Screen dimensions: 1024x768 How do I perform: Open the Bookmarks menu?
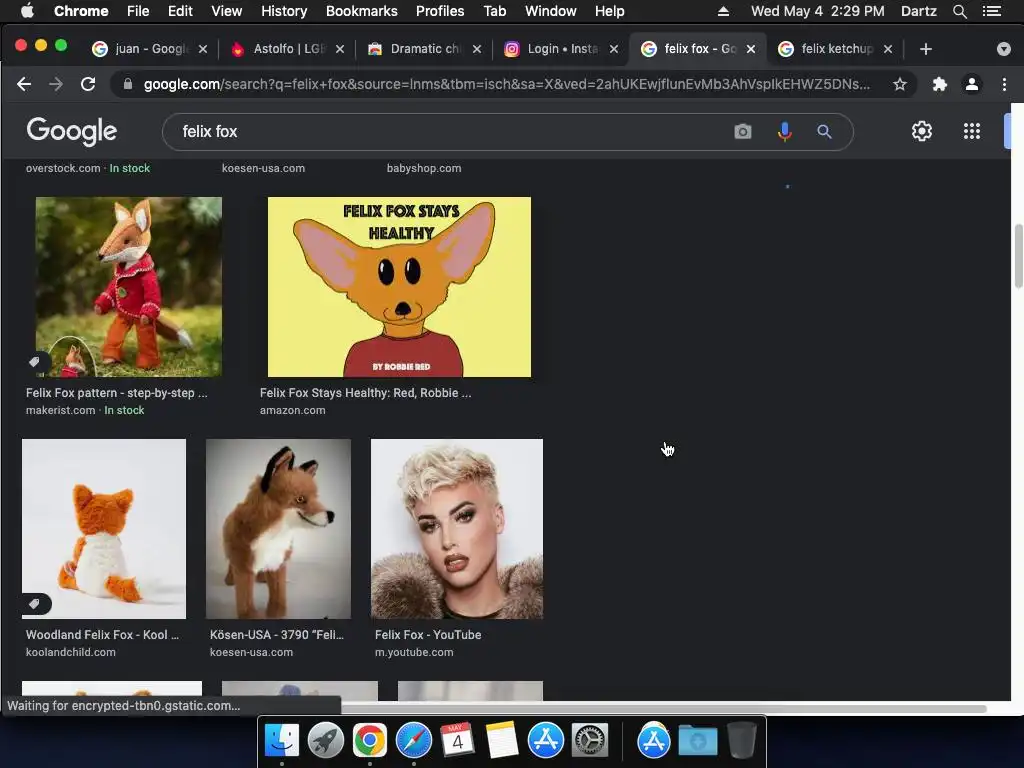click(x=362, y=11)
